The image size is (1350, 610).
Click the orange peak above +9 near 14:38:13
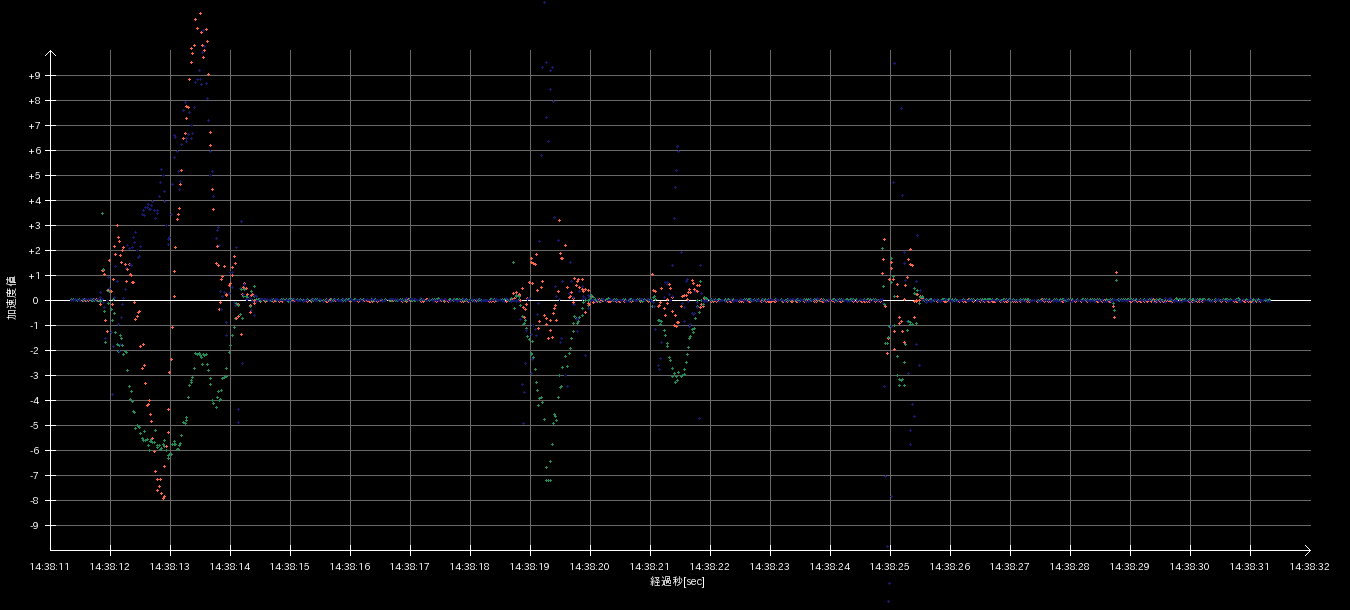tap(200, 14)
